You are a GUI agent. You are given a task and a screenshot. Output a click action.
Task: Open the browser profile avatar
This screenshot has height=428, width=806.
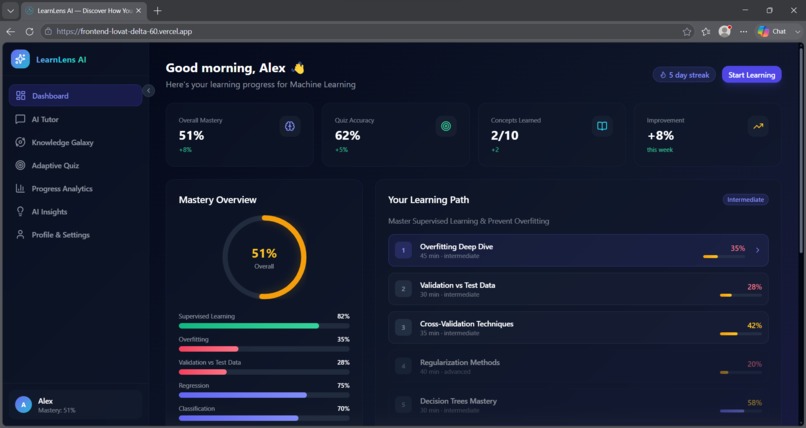coord(725,31)
